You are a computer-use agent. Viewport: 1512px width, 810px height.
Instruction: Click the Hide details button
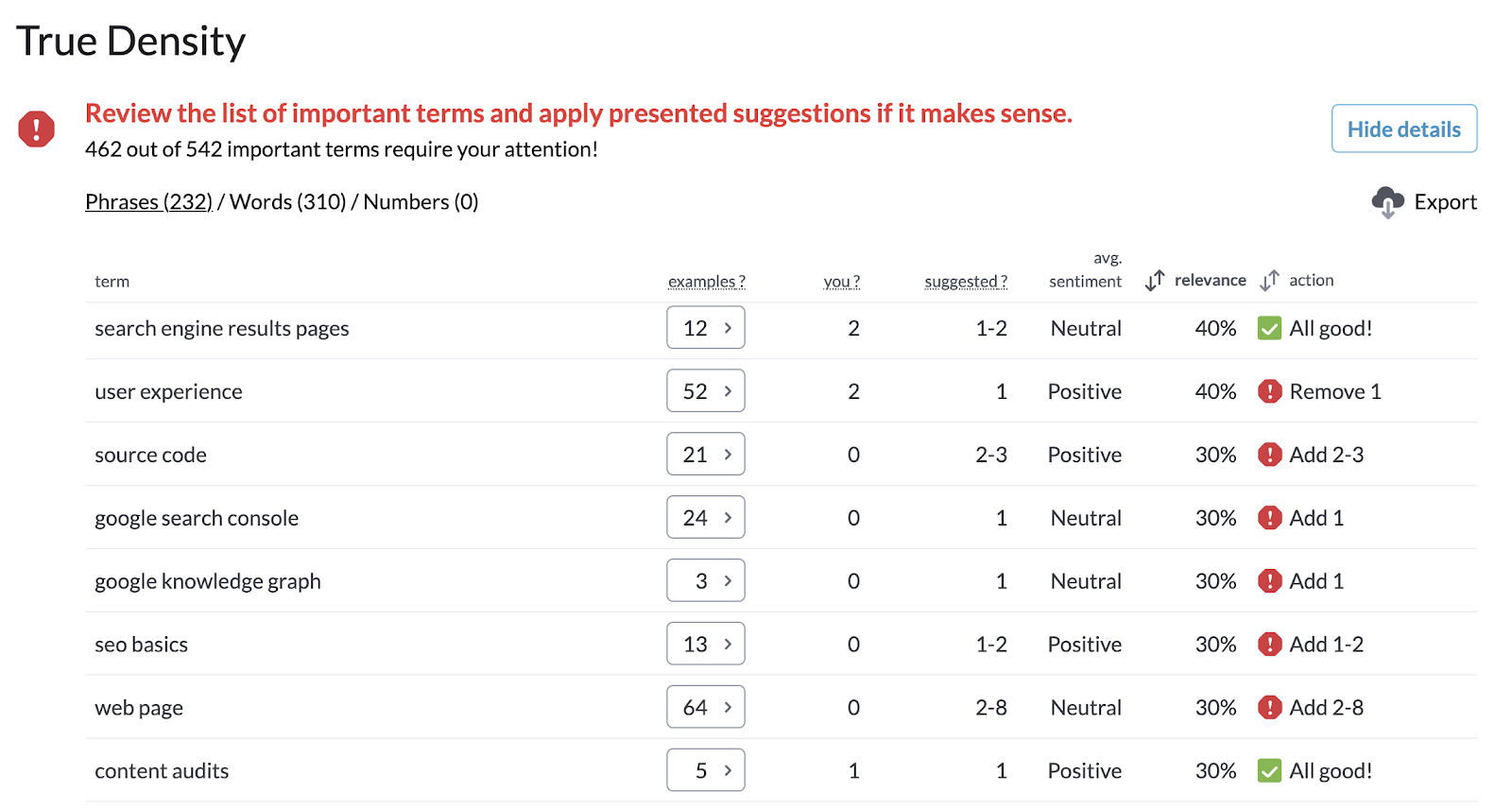pos(1404,129)
